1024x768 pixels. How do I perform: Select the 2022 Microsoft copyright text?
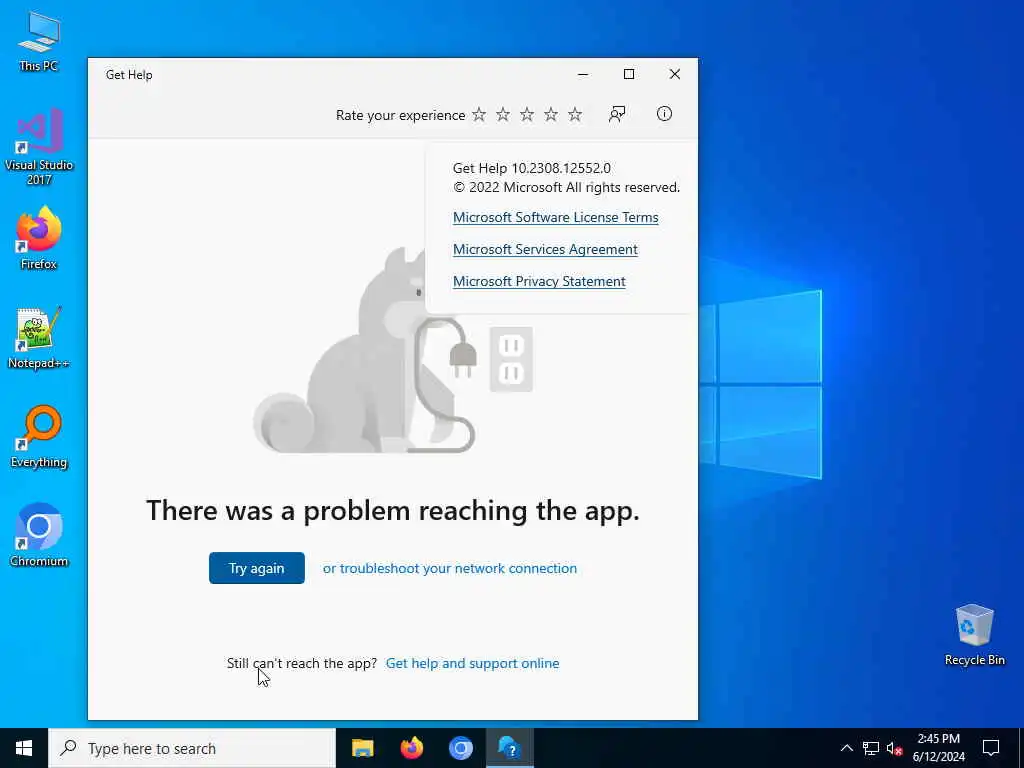(566, 187)
